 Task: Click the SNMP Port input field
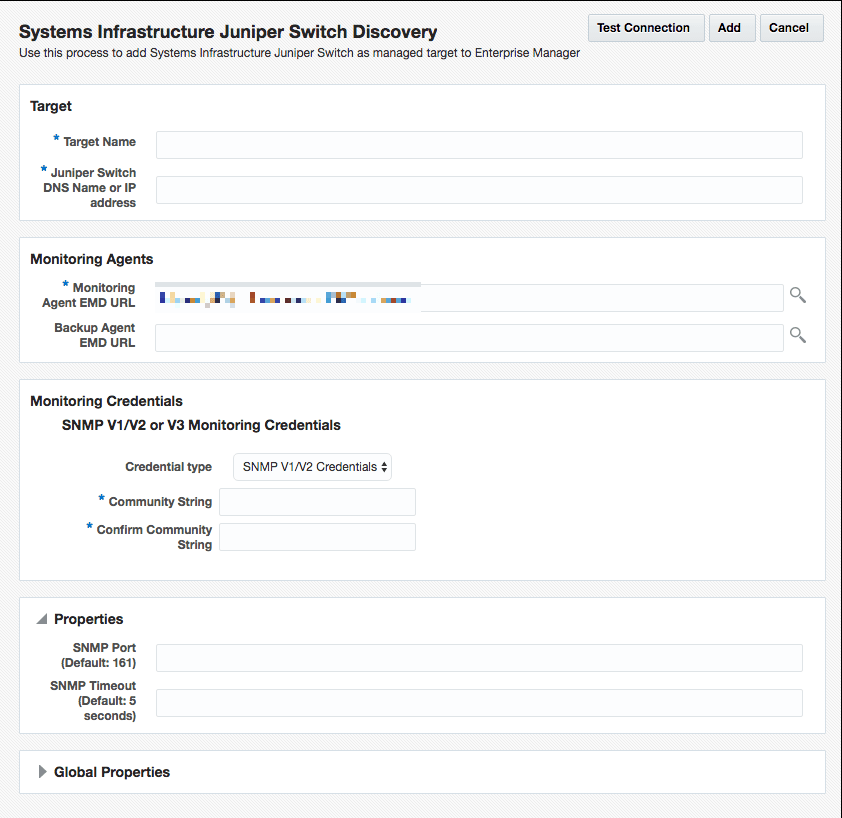[x=479, y=658]
